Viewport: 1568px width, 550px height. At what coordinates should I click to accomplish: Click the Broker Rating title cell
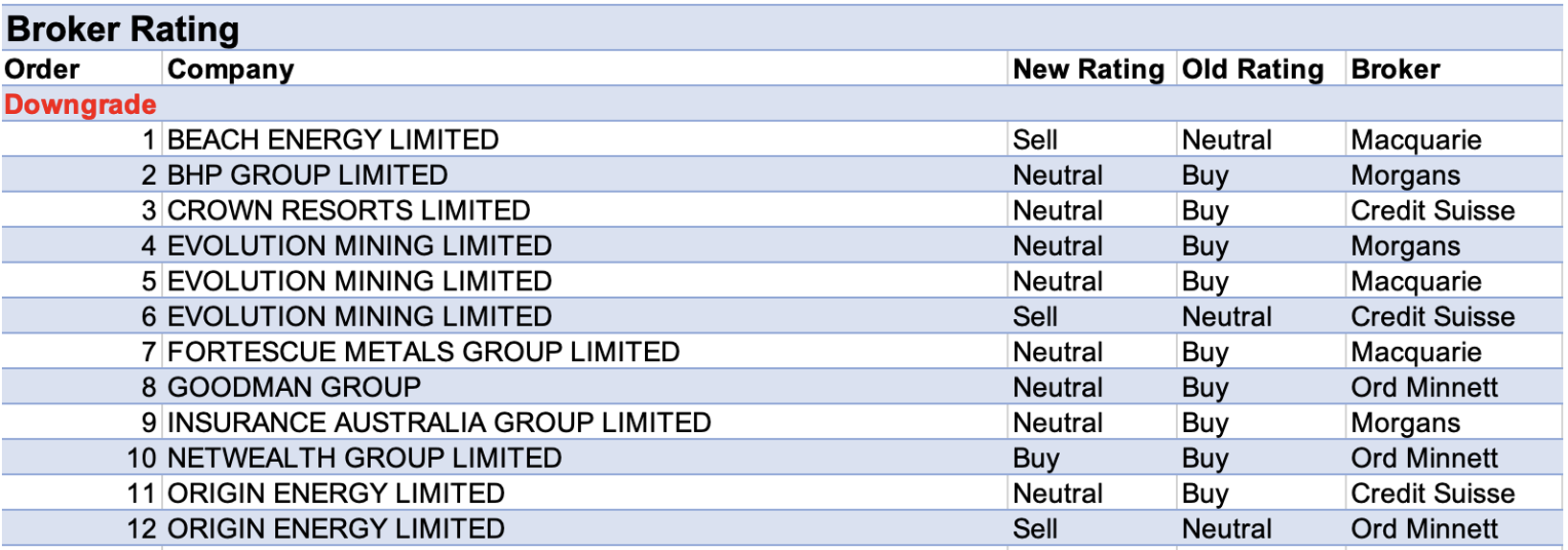coord(123,30)
